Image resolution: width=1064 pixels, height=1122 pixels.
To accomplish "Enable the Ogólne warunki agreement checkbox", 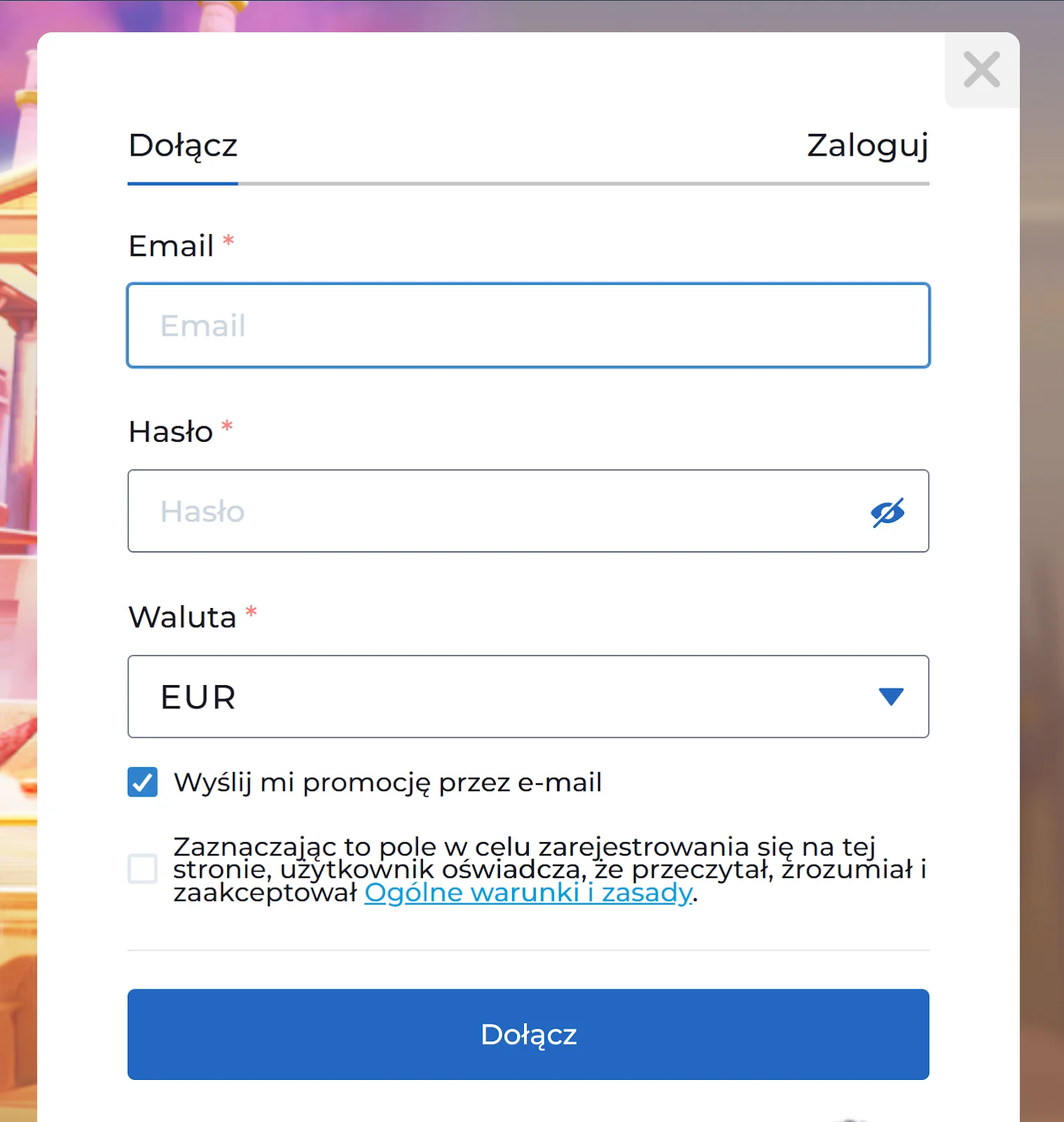I will tap(142, 870).
